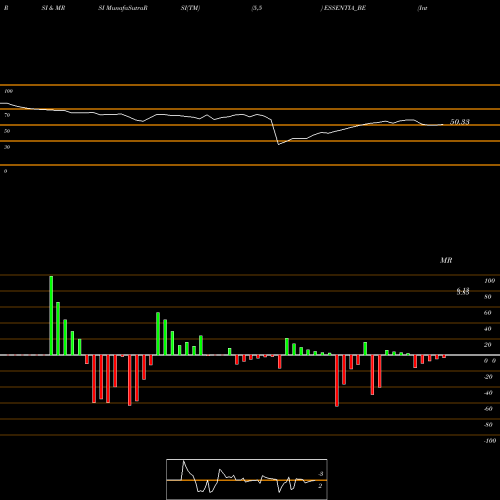Select the MR axis label 20
The height and width of the screenshot is (500, 500).
488,345
